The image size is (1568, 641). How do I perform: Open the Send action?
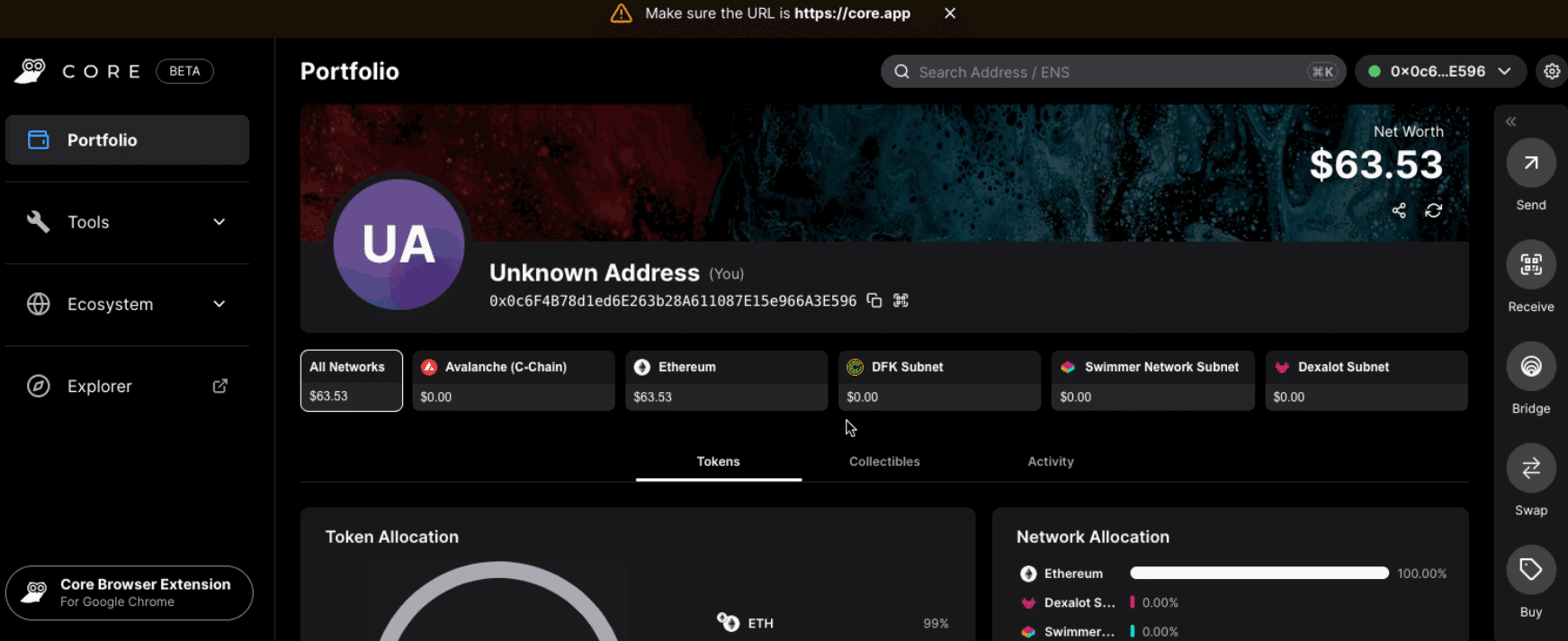point(1530,163)
